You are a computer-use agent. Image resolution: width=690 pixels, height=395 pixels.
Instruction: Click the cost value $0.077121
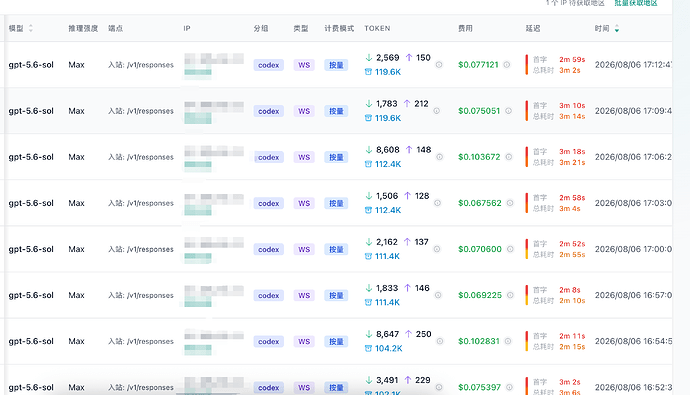coord(478,65)
